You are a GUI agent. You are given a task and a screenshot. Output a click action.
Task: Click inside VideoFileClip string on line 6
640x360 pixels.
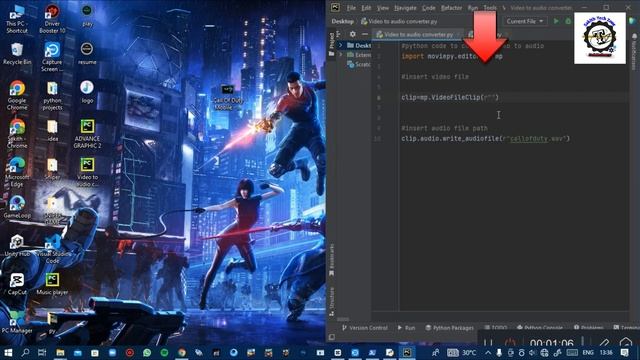click(x=491, y=97)
